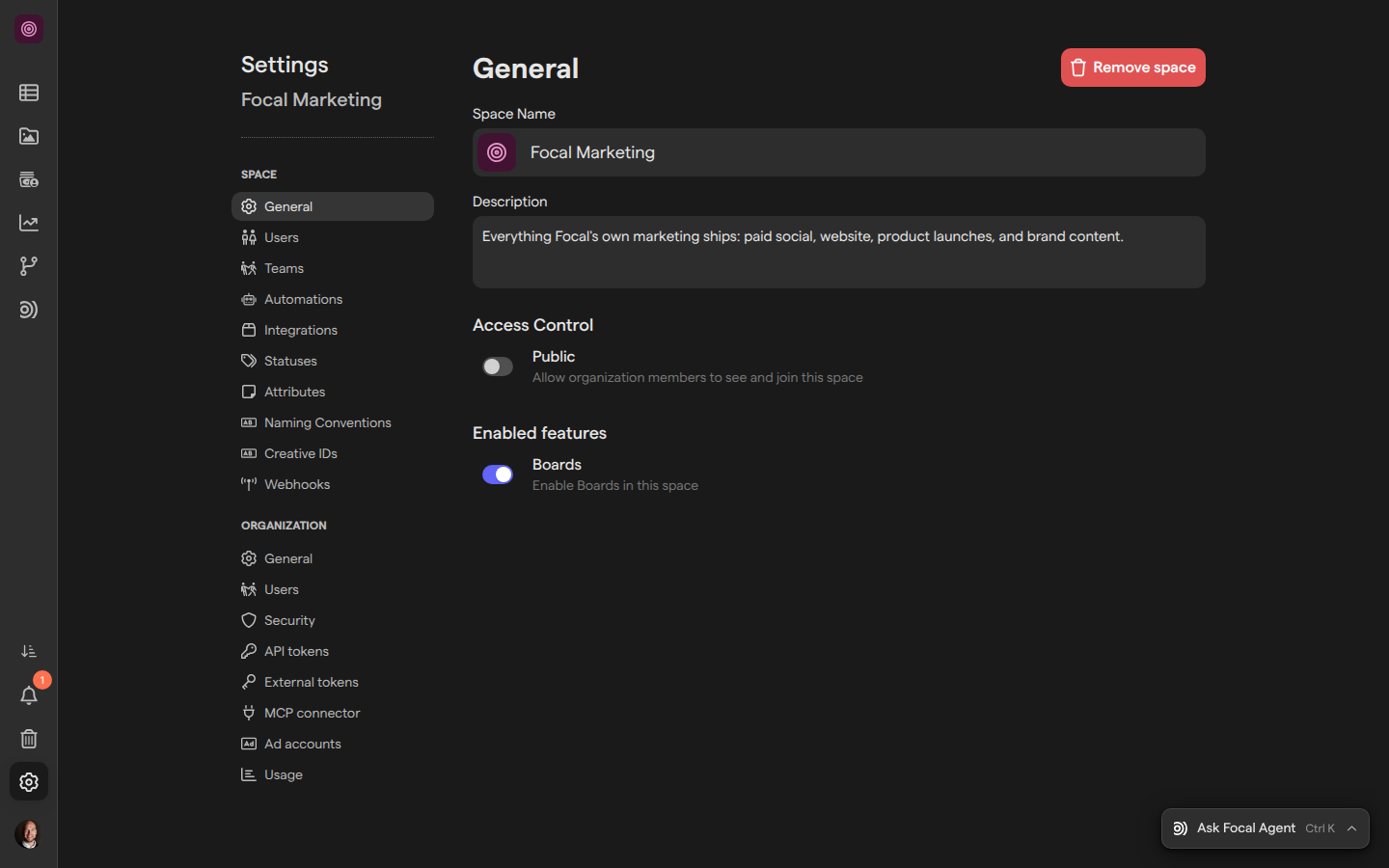1389x868 pixels.
Task: Click the Description text area
Action: [839, 252]
